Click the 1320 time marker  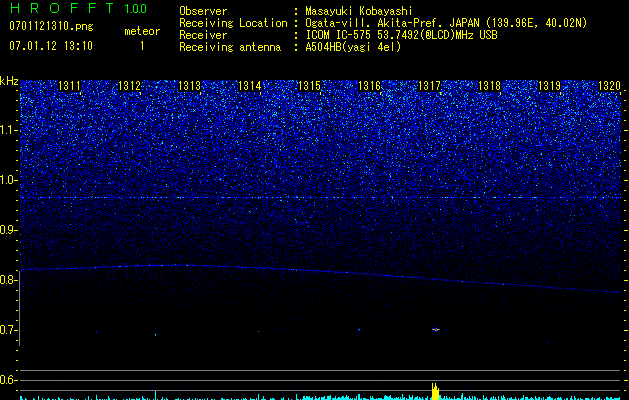609,87
